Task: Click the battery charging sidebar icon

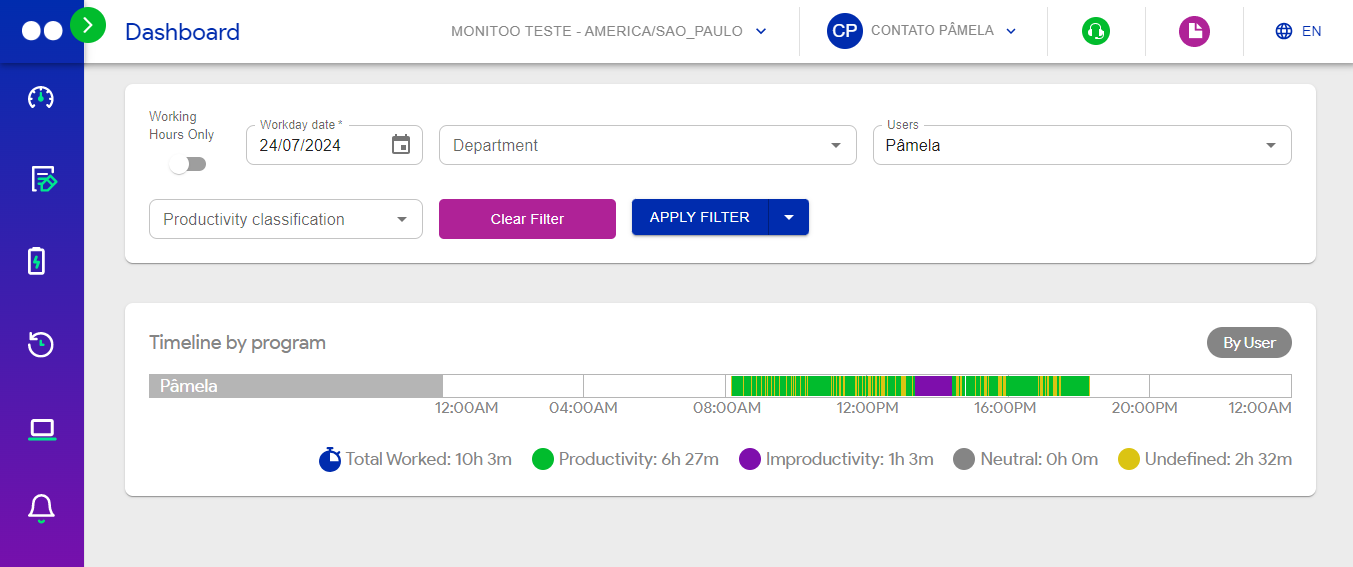Action: click(x=37, y=261)
